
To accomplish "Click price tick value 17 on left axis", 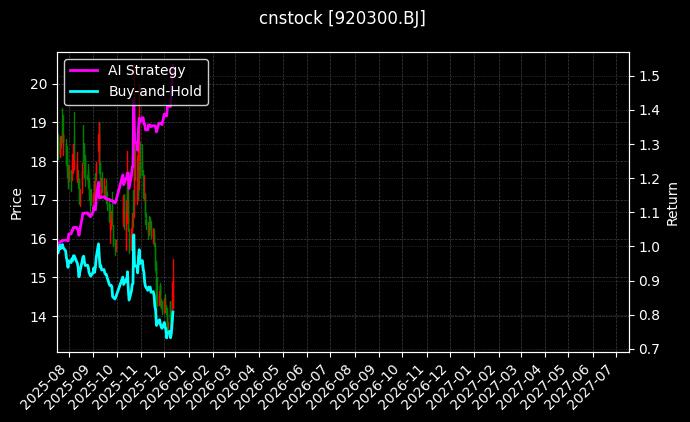I will (x=41, y=200).
